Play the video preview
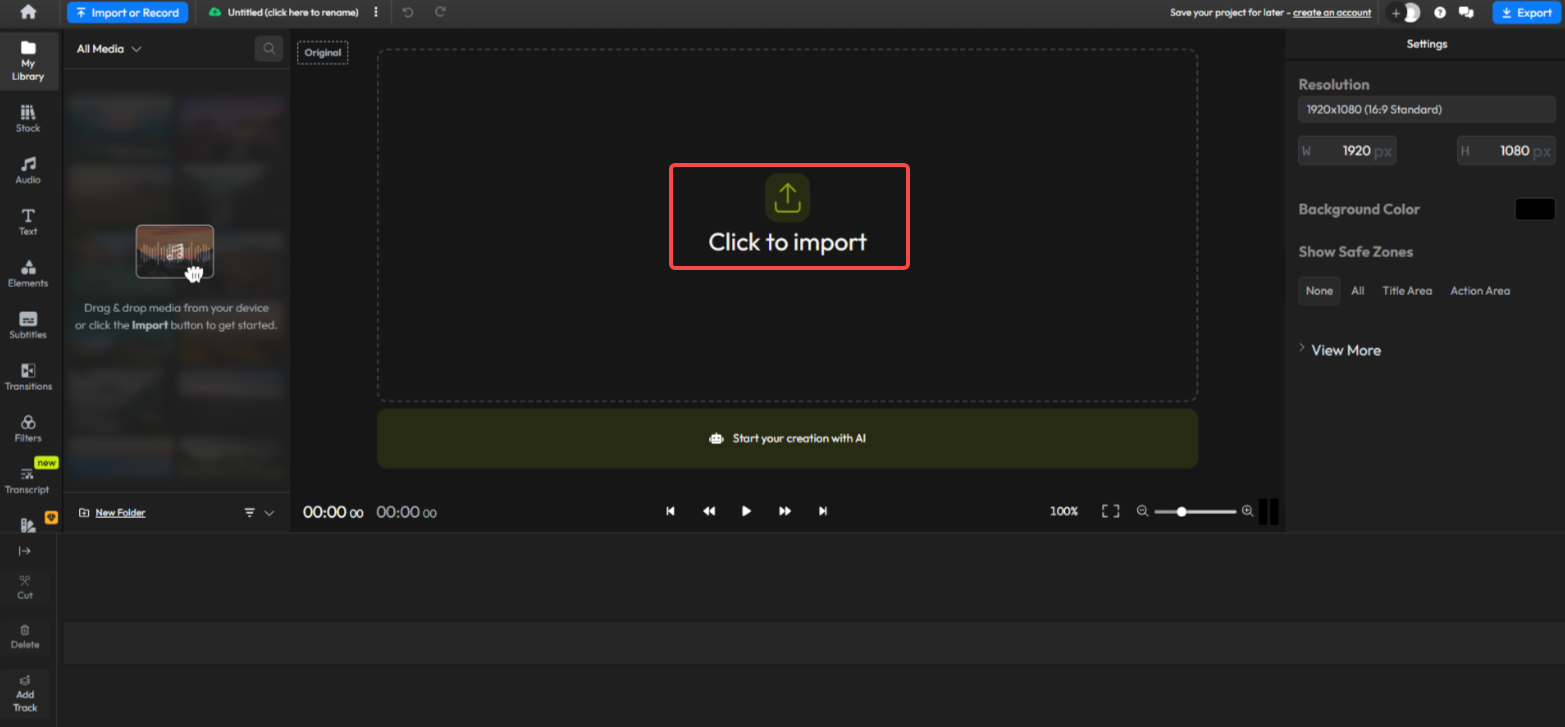The width and height of the screenshot is (1565, 727). (746, 511)
